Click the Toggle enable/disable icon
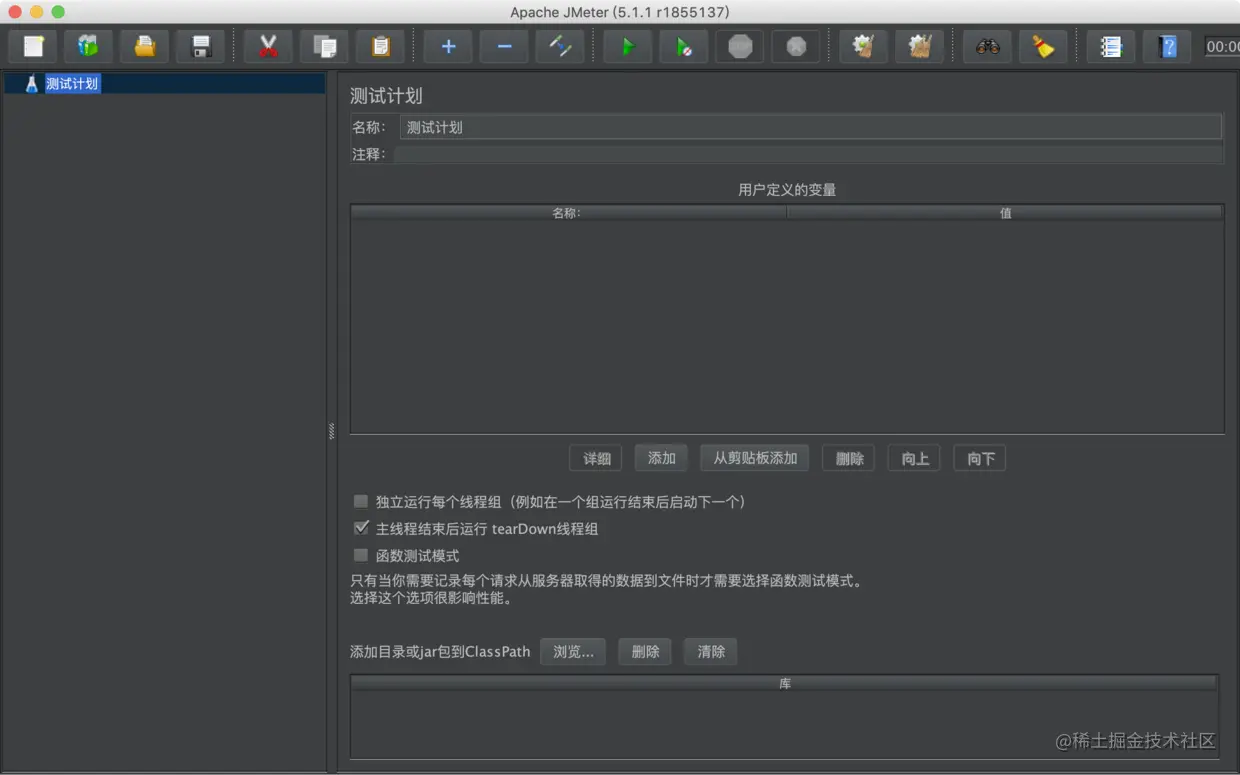This screenshot has width=1240, height=775. coord(560,46)
